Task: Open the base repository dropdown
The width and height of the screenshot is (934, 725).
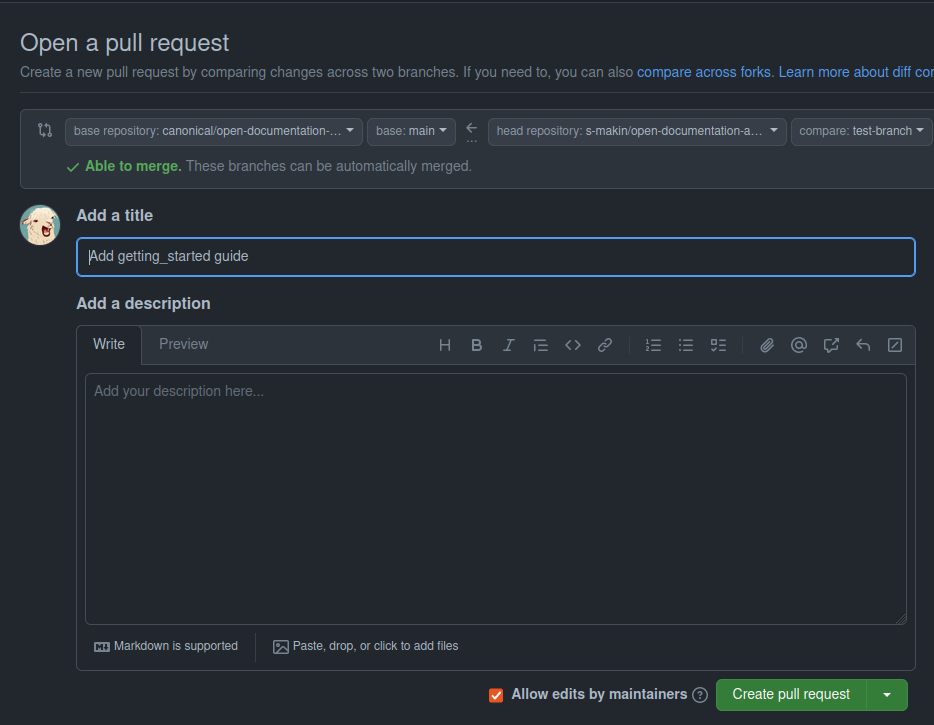Action: pos(213,131)
